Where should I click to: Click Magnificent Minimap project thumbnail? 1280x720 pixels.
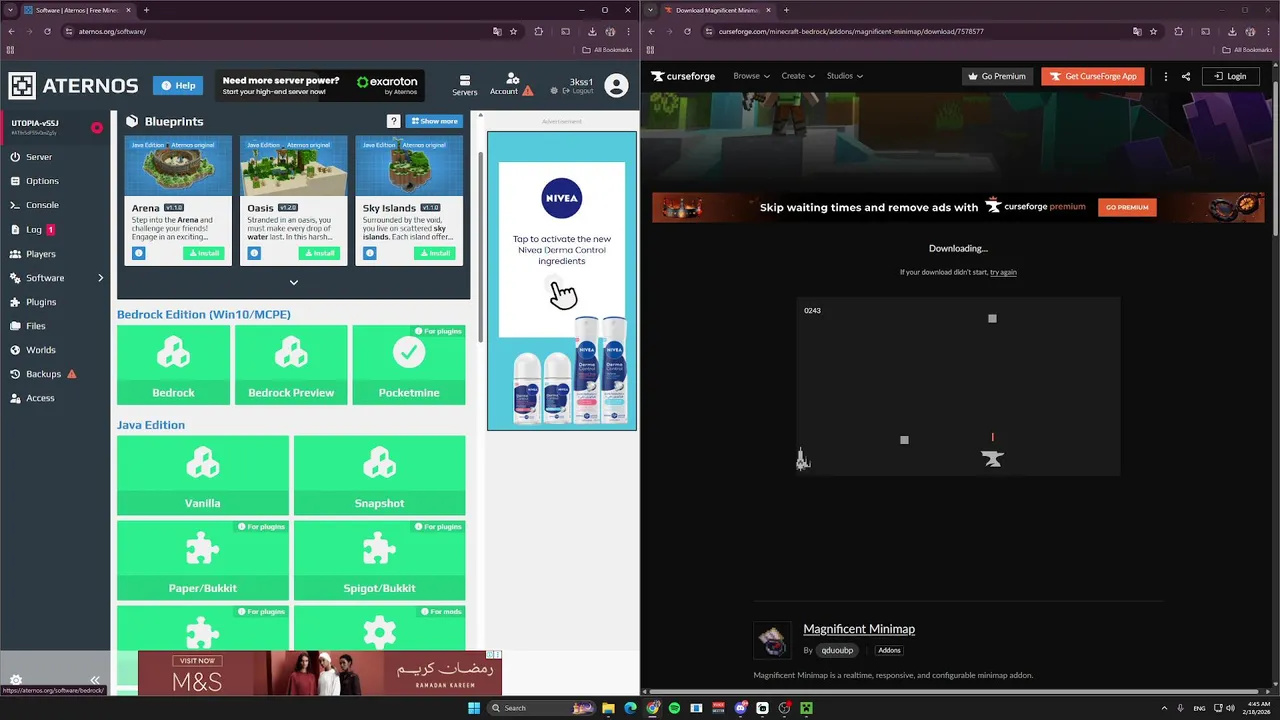772,641
